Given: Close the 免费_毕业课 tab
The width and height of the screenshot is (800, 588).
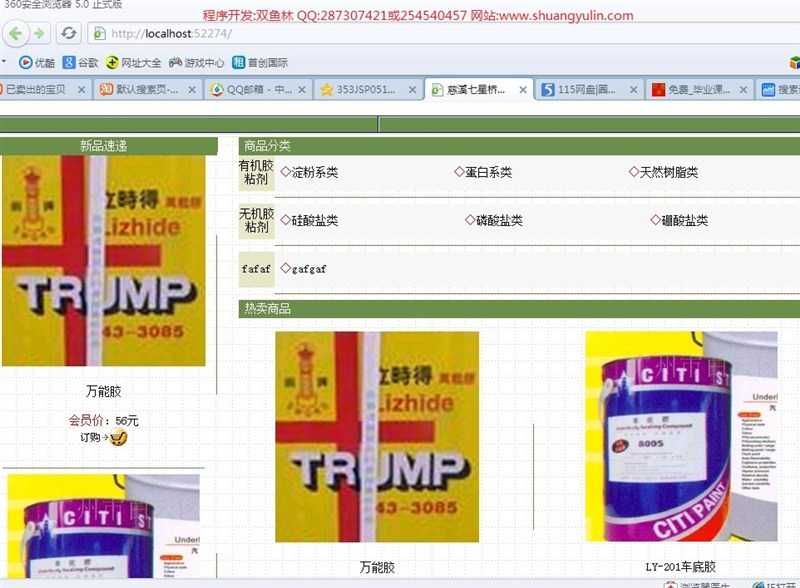Looking at the screenshot, I should (x=743, y=90).
